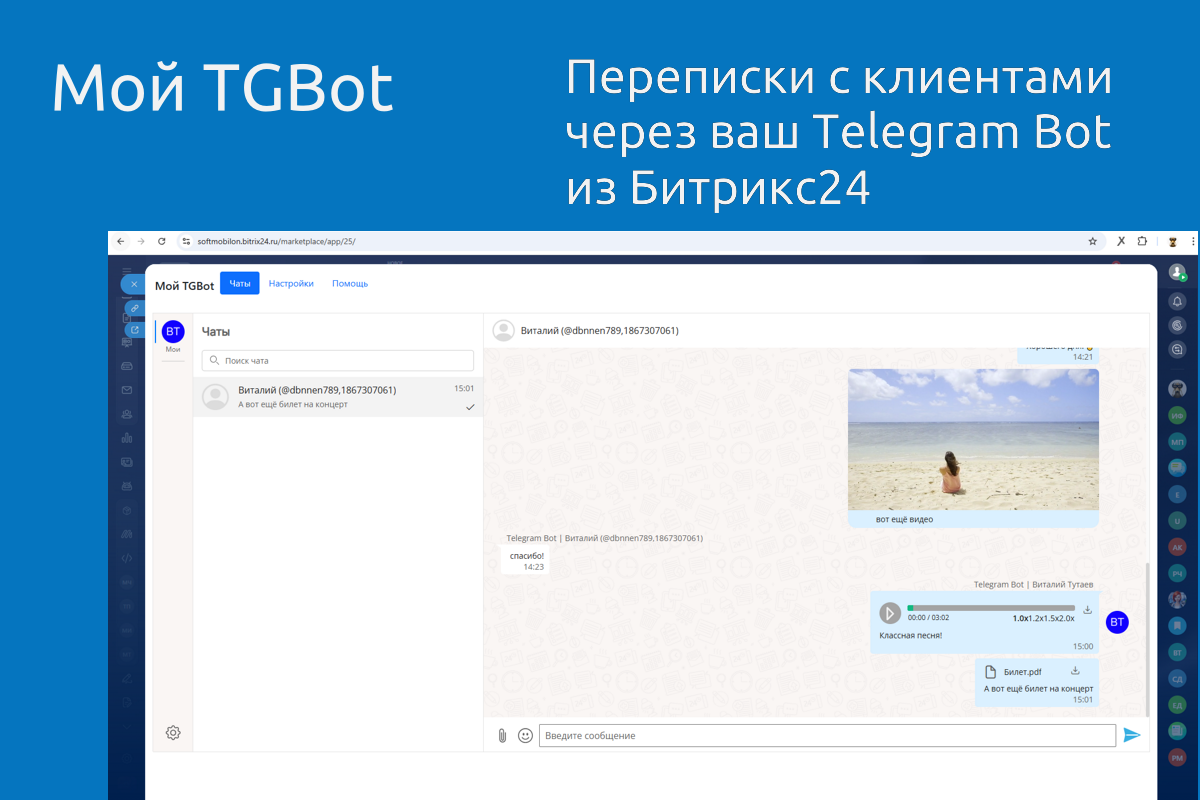Click 'Классная песня!' message text
This screenshot has height=800, width=1200.
(x=910, y=635)
